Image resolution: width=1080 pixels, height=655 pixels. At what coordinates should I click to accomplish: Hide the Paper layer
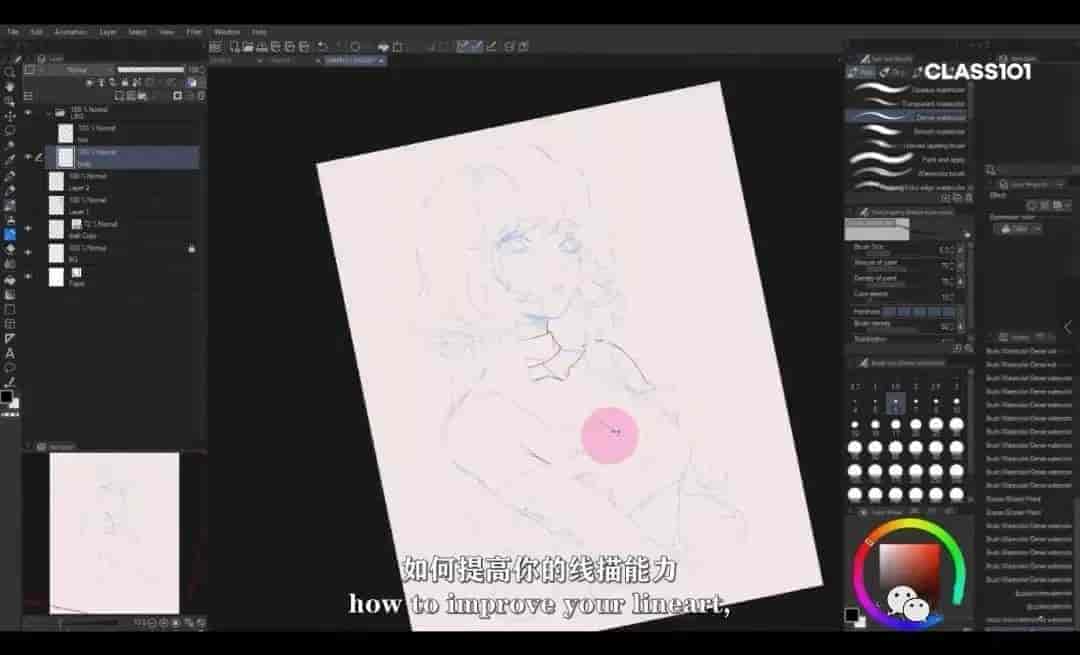click(28, 276)
